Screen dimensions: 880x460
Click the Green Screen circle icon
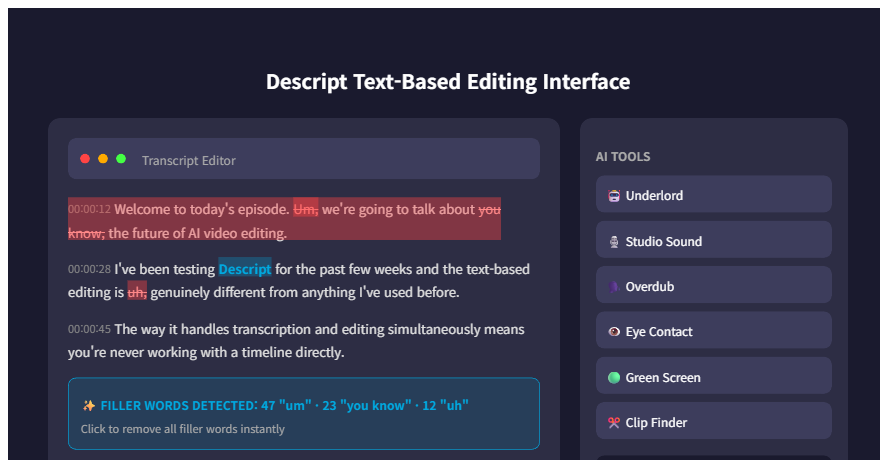click(614, 378)
